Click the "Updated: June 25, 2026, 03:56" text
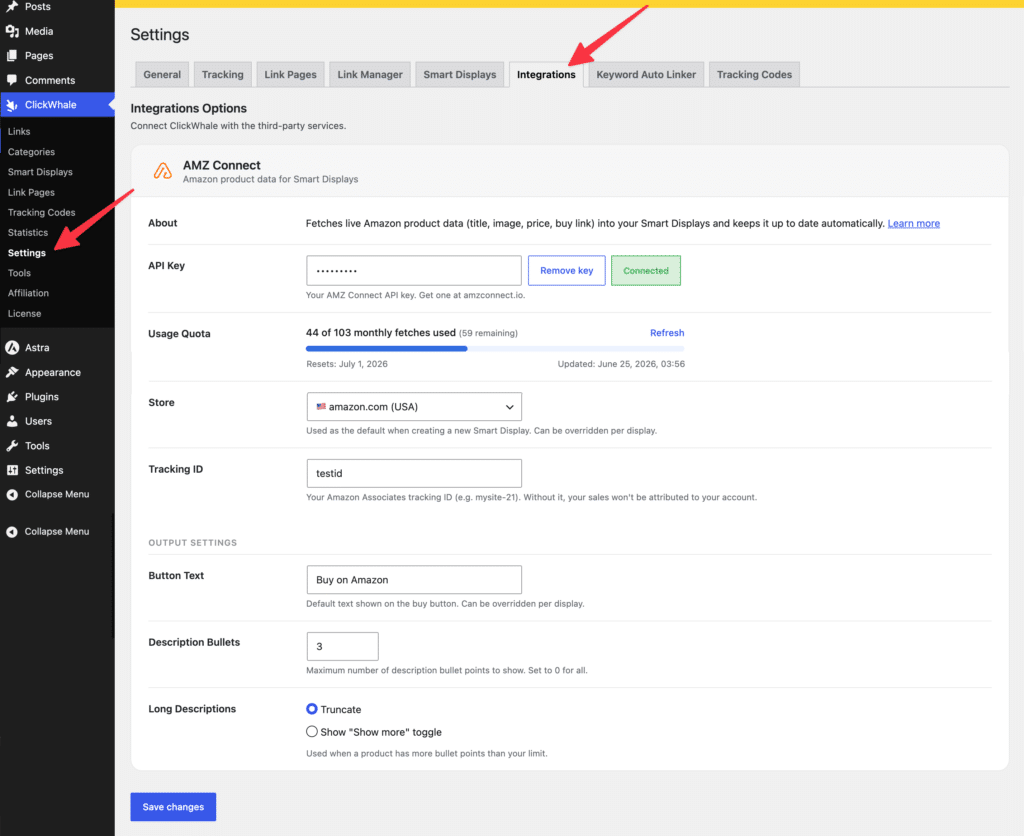The height and width of the screenshot is (836, 1024). 621,364
